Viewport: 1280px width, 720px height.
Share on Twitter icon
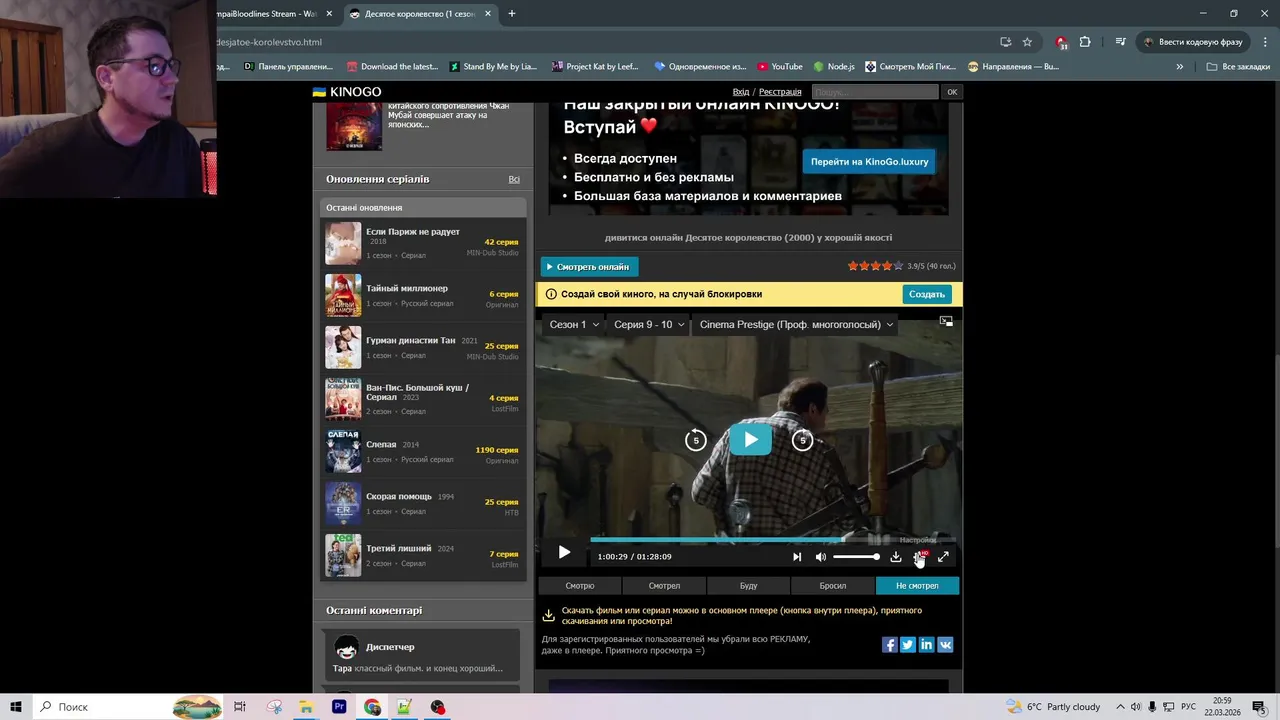pyautogui.click(x=908, y=645)
